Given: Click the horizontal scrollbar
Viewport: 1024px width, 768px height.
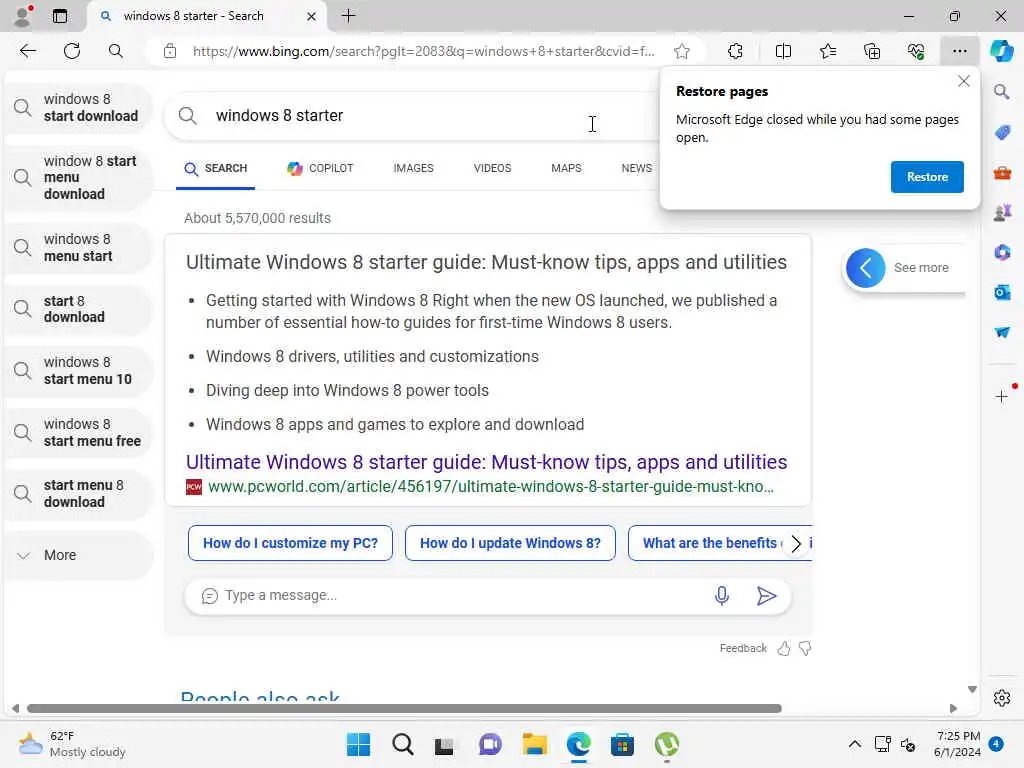Looking at the screenshot, I should (x=404, y=709).
